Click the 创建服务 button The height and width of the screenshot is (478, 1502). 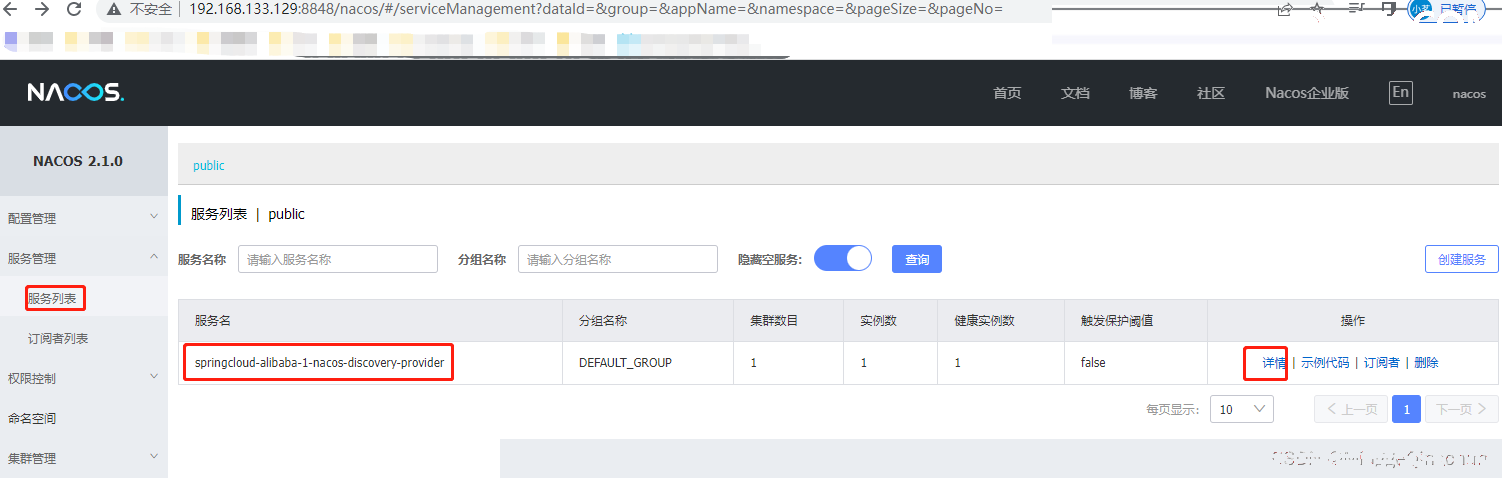(1461, 259)
